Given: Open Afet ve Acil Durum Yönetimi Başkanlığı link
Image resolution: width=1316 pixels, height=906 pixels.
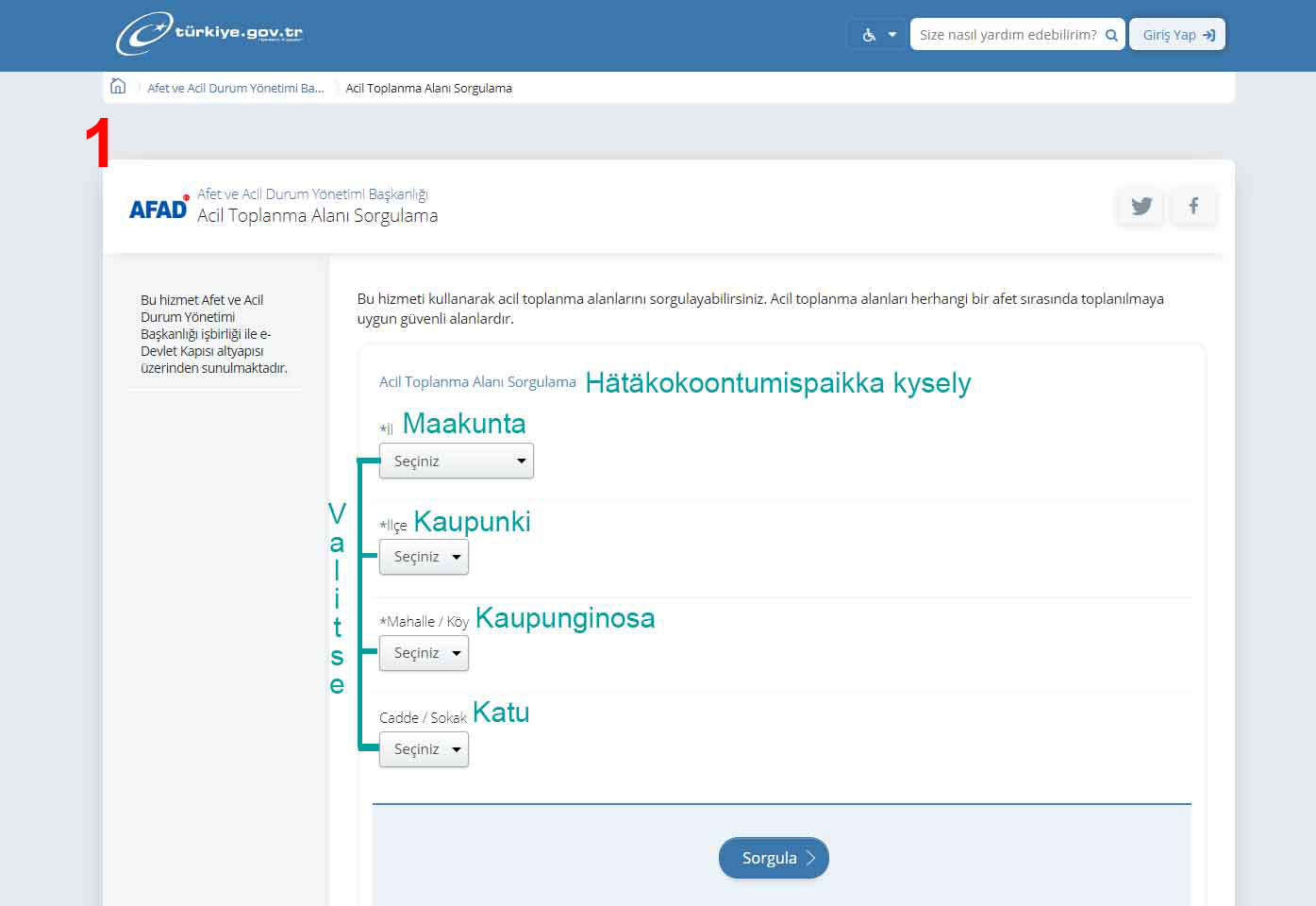Looking at the screenshot, I should tap(312, 194).
